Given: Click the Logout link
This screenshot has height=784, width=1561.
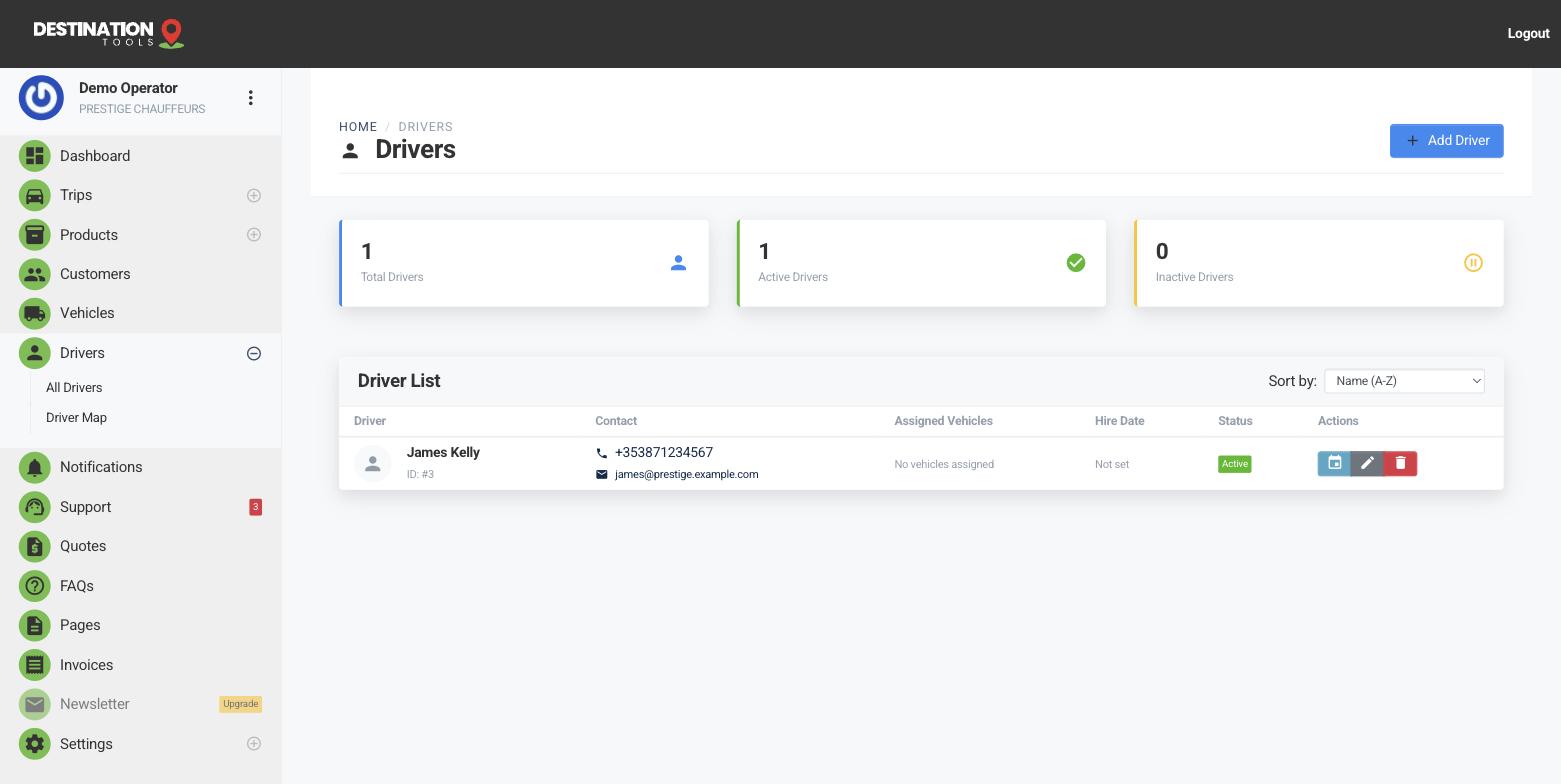Looking at the screenshot, I should 1528,34.
